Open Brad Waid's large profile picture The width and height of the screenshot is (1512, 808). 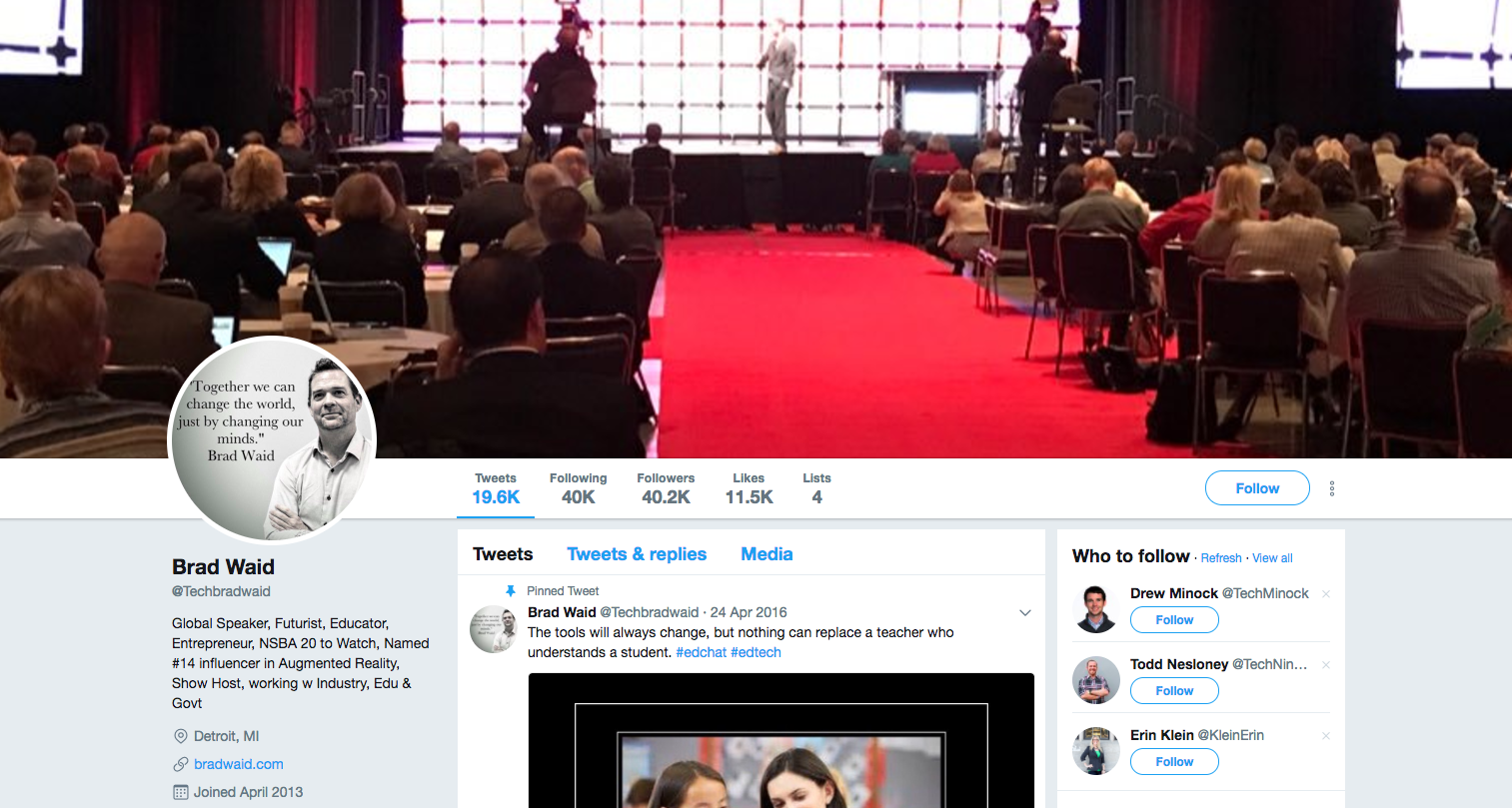(x=273, y=440)
